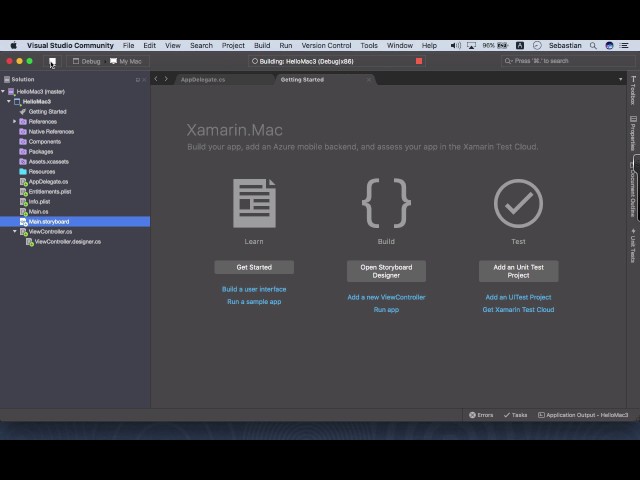640x480 pixels.
Task: Select the Resources folder icon
Action: click(23, 171)
